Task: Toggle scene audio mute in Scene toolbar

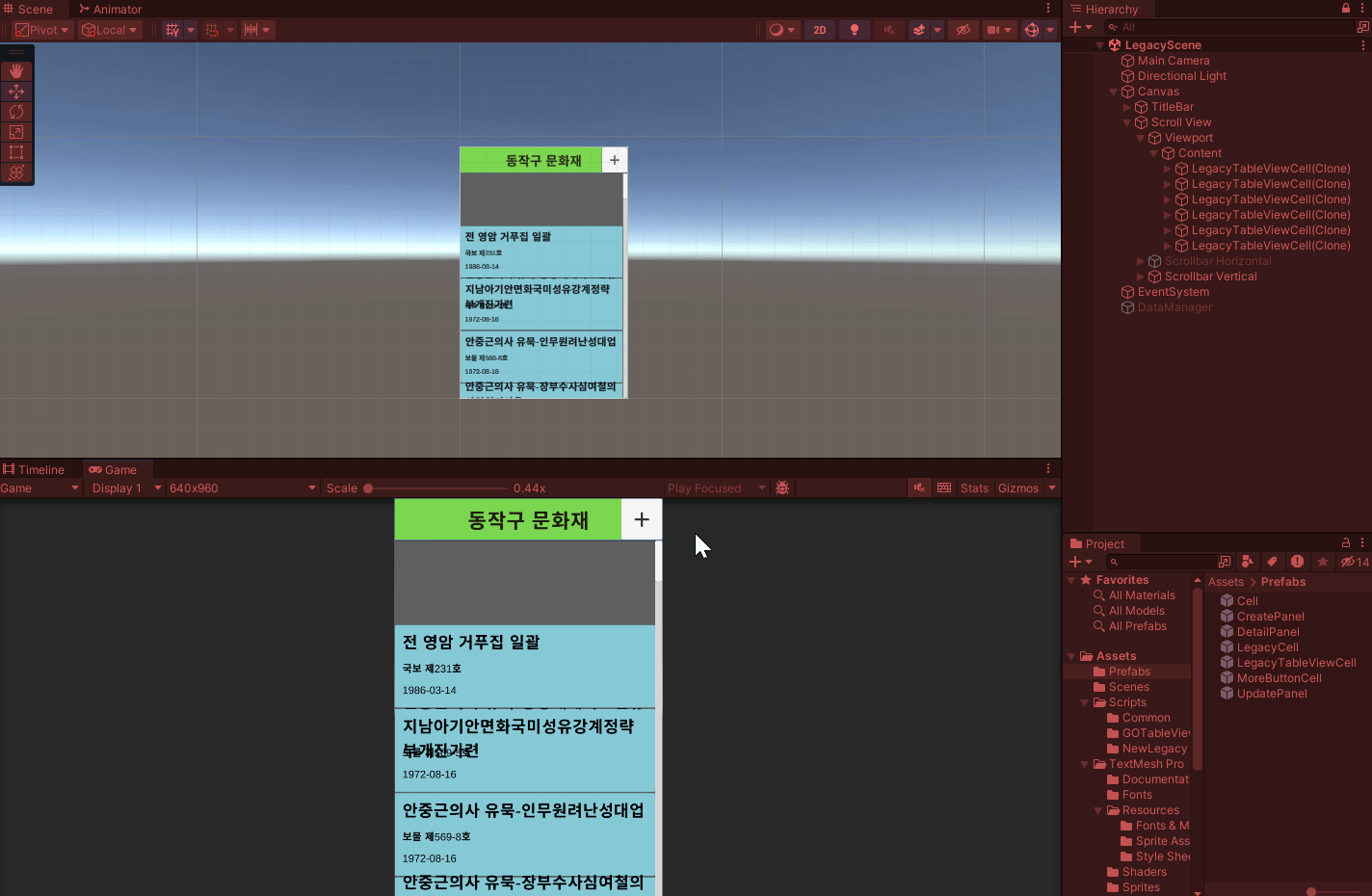Action: click(888, 30)
